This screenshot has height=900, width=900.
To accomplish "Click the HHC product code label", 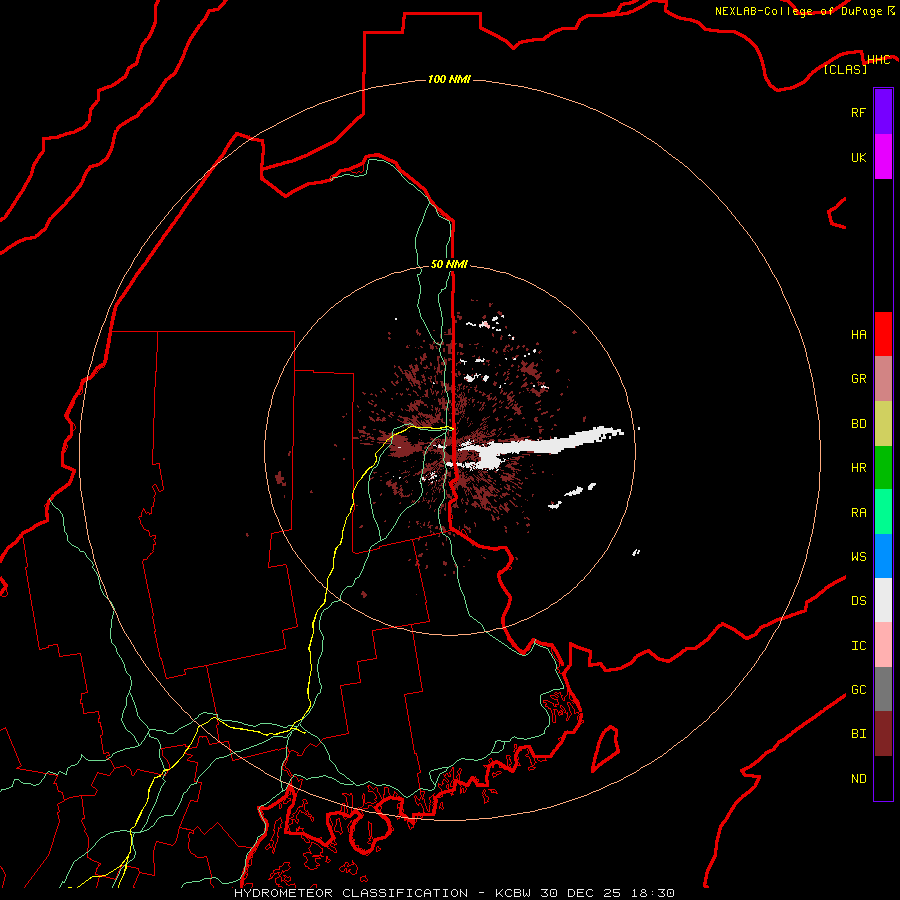I will (878, 60).
